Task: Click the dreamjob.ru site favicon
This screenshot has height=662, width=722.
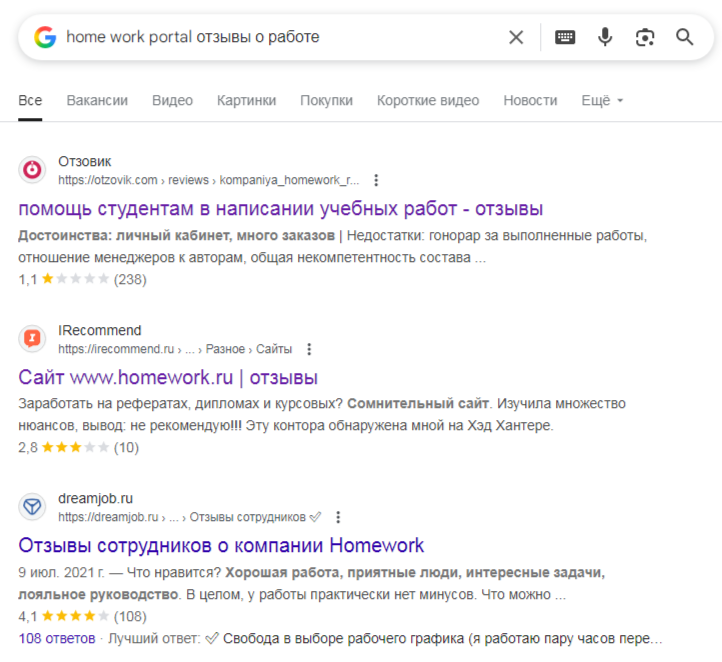Action: click(x=33, y=507)
